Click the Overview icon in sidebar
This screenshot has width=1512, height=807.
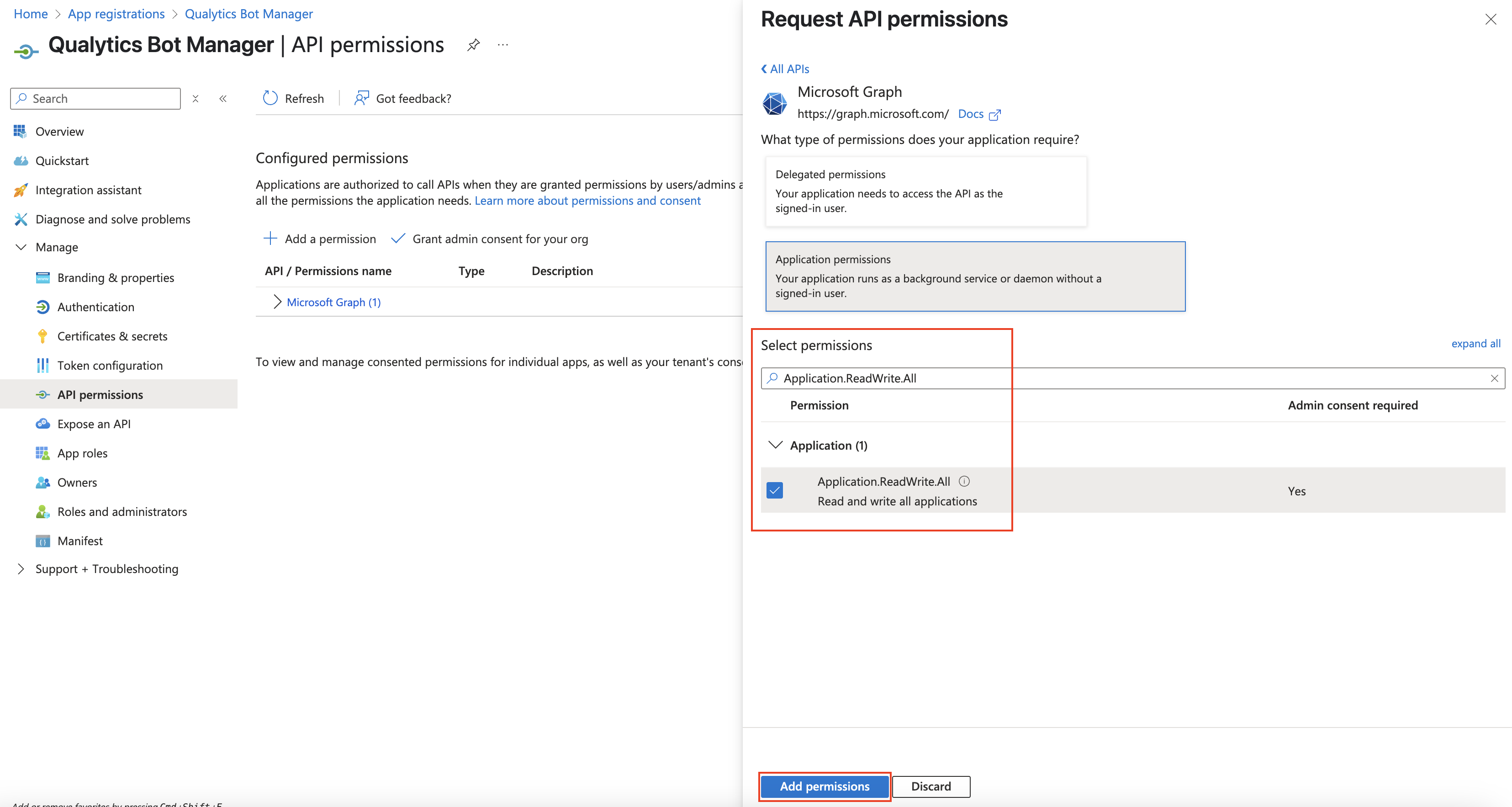[x=20, y=132]
